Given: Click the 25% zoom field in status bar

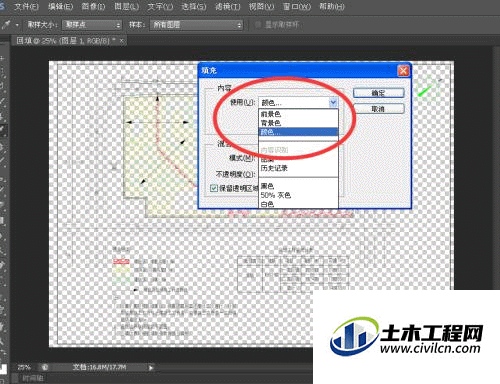Looking at the screenshot, I should tap(24, 367).
